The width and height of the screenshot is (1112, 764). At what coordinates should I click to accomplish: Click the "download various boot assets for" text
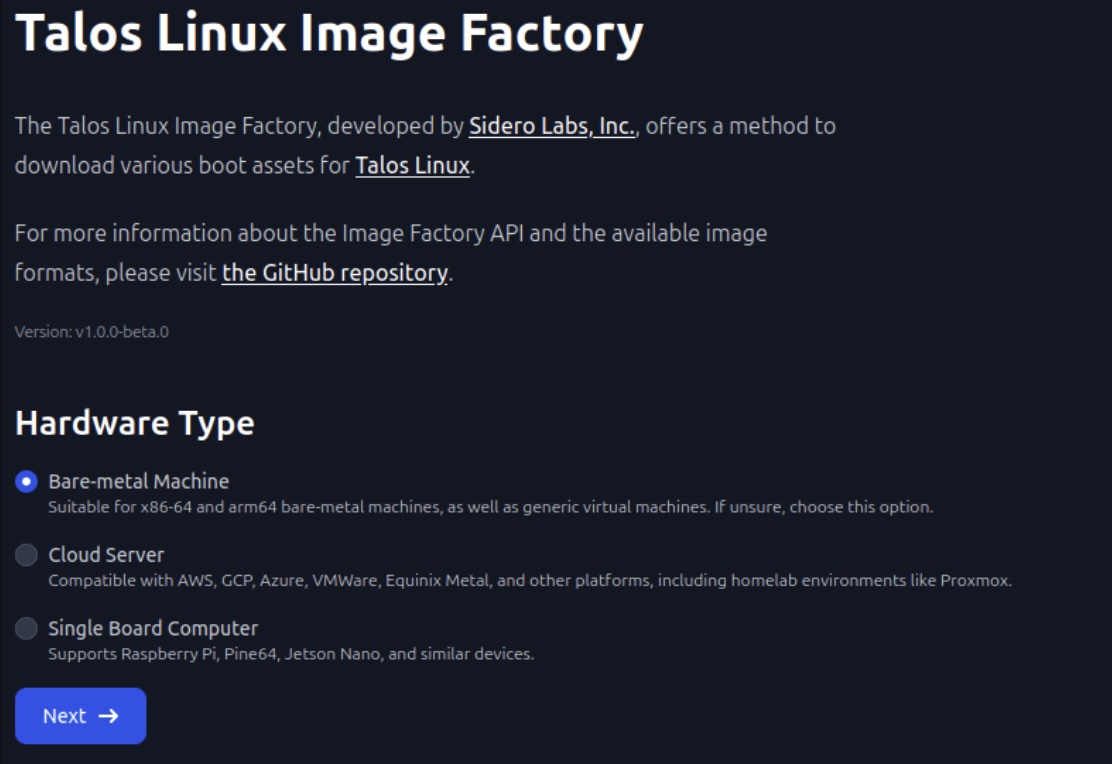tap(182, 166)
